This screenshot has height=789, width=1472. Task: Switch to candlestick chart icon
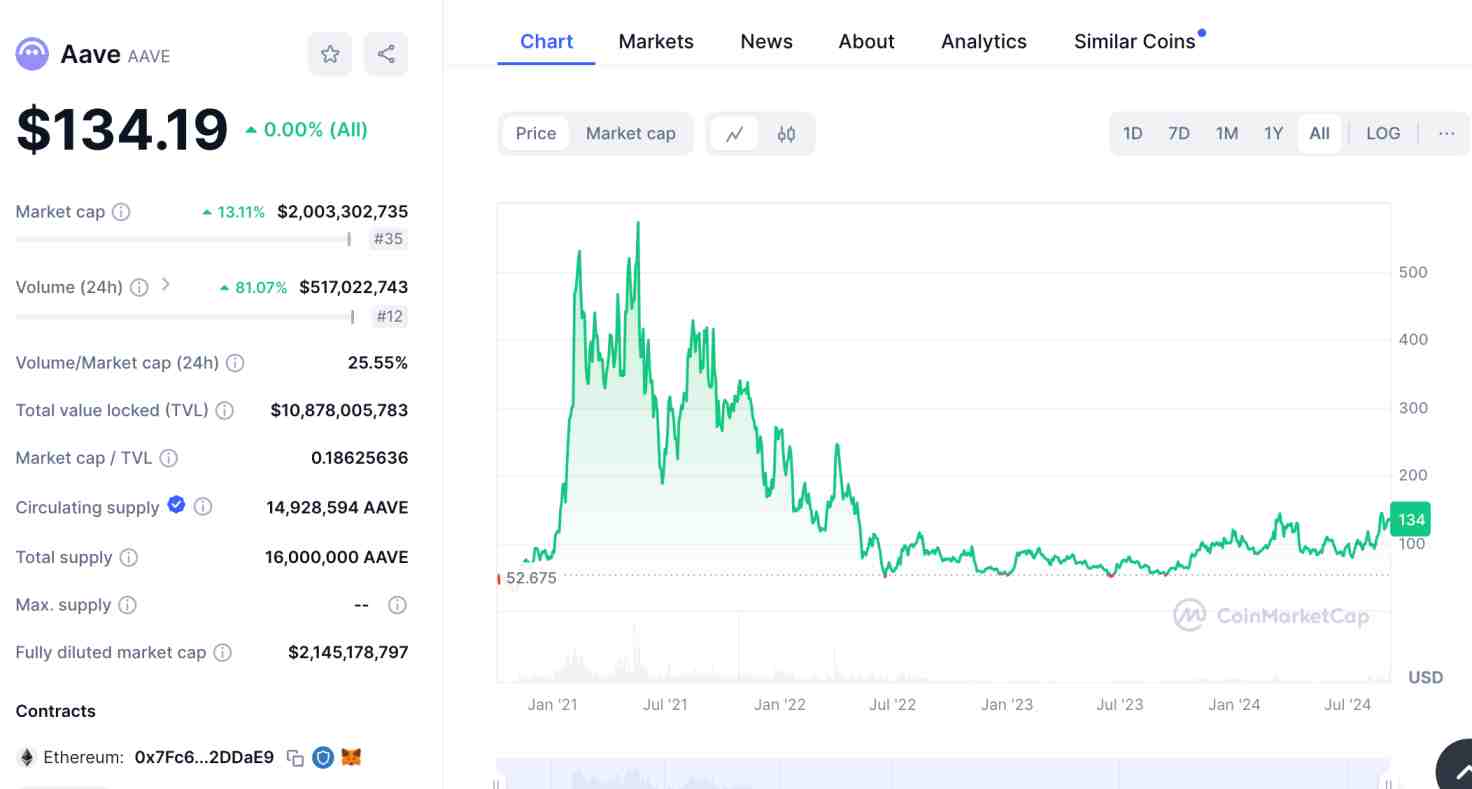(786, 134)
